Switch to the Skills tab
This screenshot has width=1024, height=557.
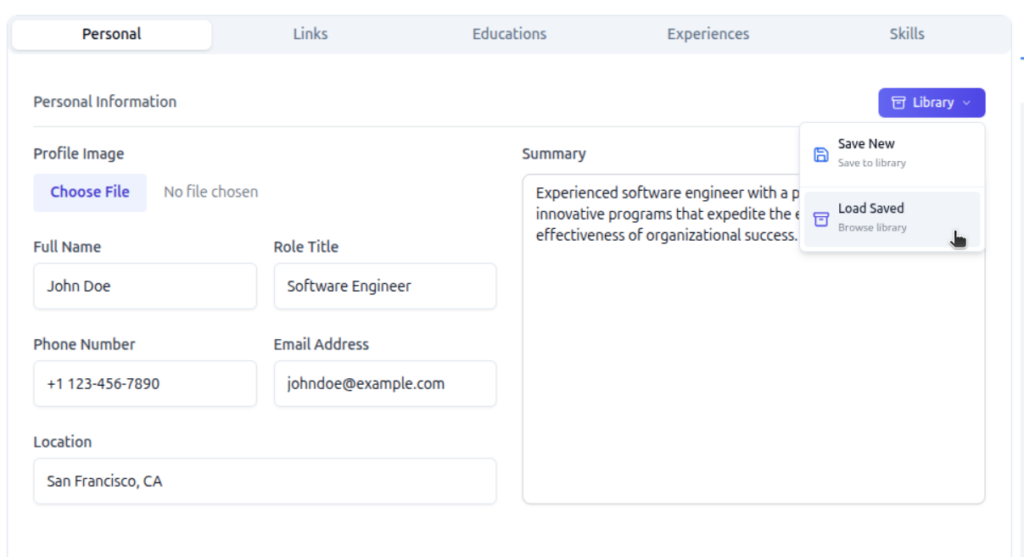(906, 34)
